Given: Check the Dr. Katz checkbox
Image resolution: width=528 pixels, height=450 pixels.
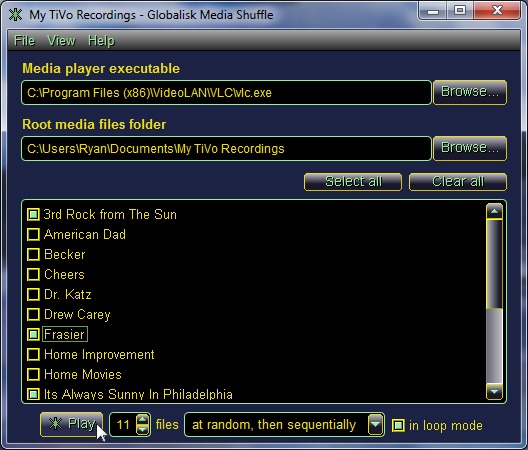Looking at the screenshot, I should click(x=33, y=294).
